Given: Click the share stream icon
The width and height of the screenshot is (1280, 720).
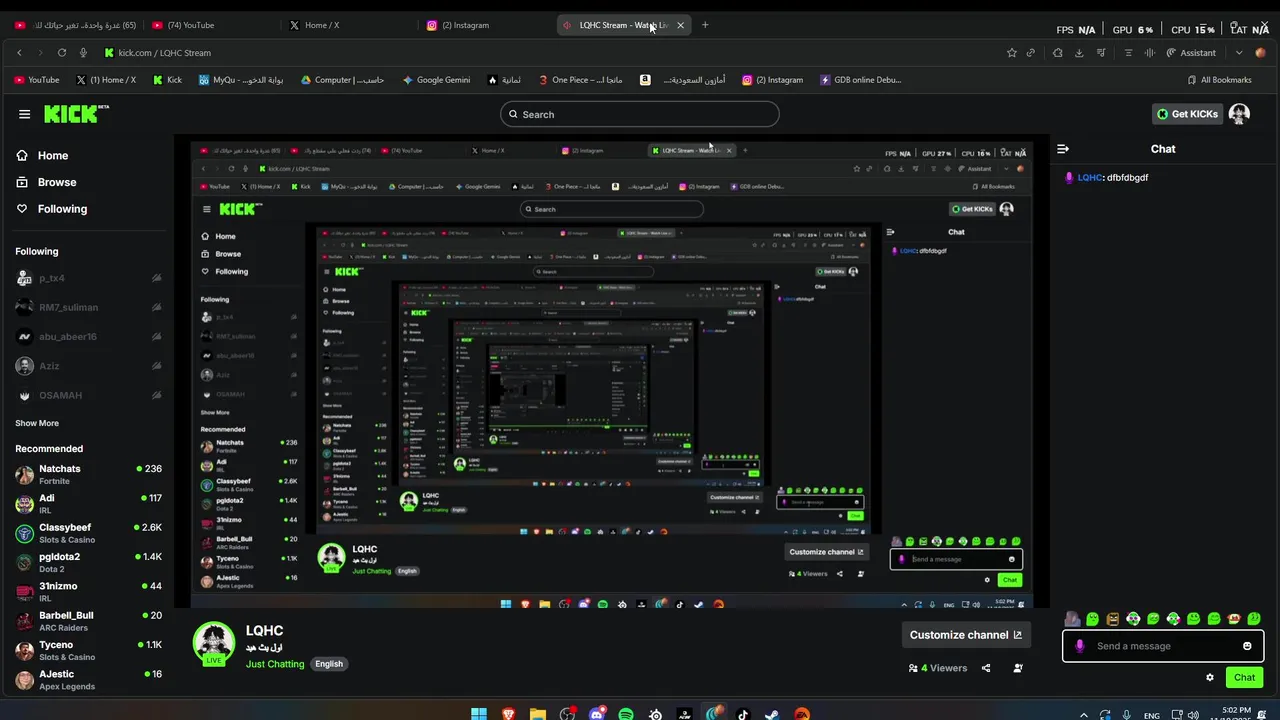Looking at the screenshot, I should 986,668.
